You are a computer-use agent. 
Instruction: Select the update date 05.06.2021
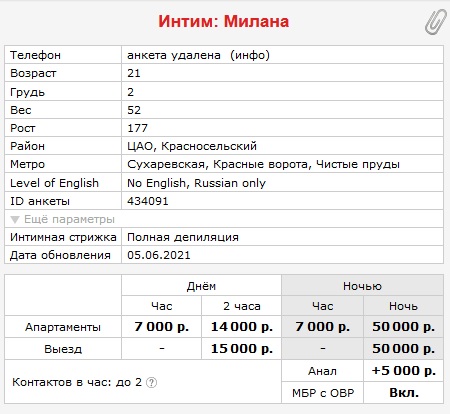[x=159, y=255]
